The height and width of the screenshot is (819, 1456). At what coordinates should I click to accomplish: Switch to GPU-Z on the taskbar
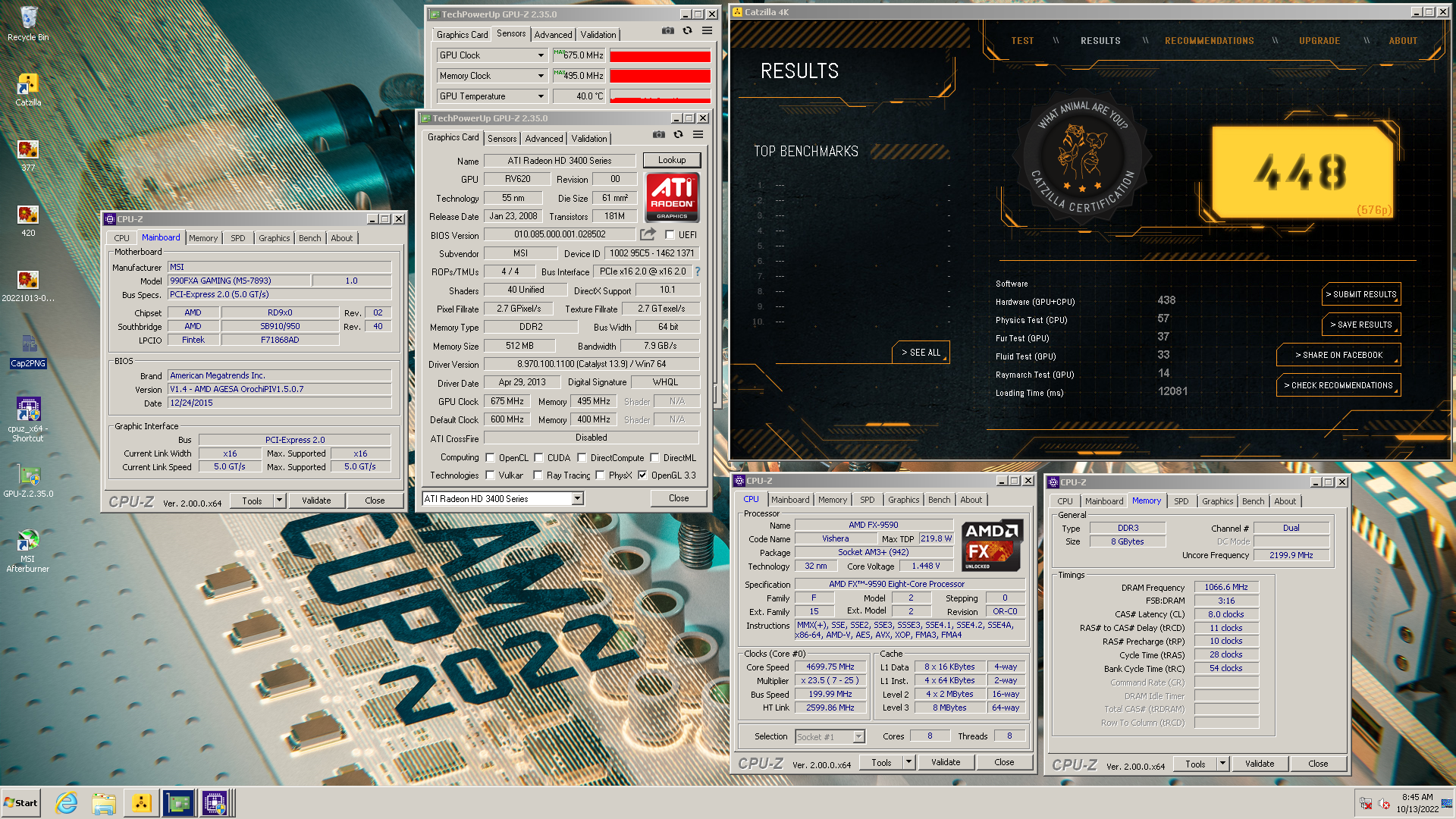pyautogui.click(x=178, y=803)
